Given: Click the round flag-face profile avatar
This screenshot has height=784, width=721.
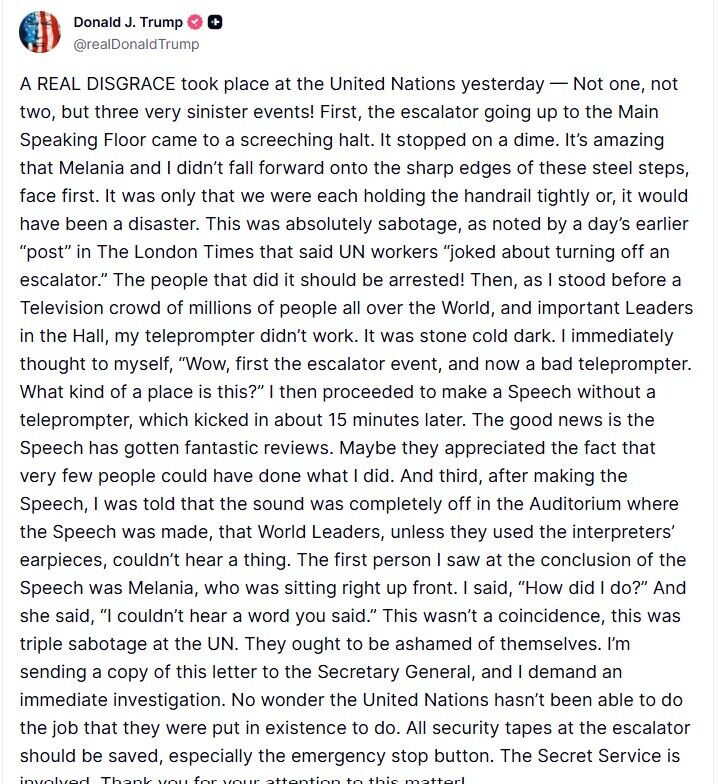Looking at the screenshot, I should coord(40,32).
